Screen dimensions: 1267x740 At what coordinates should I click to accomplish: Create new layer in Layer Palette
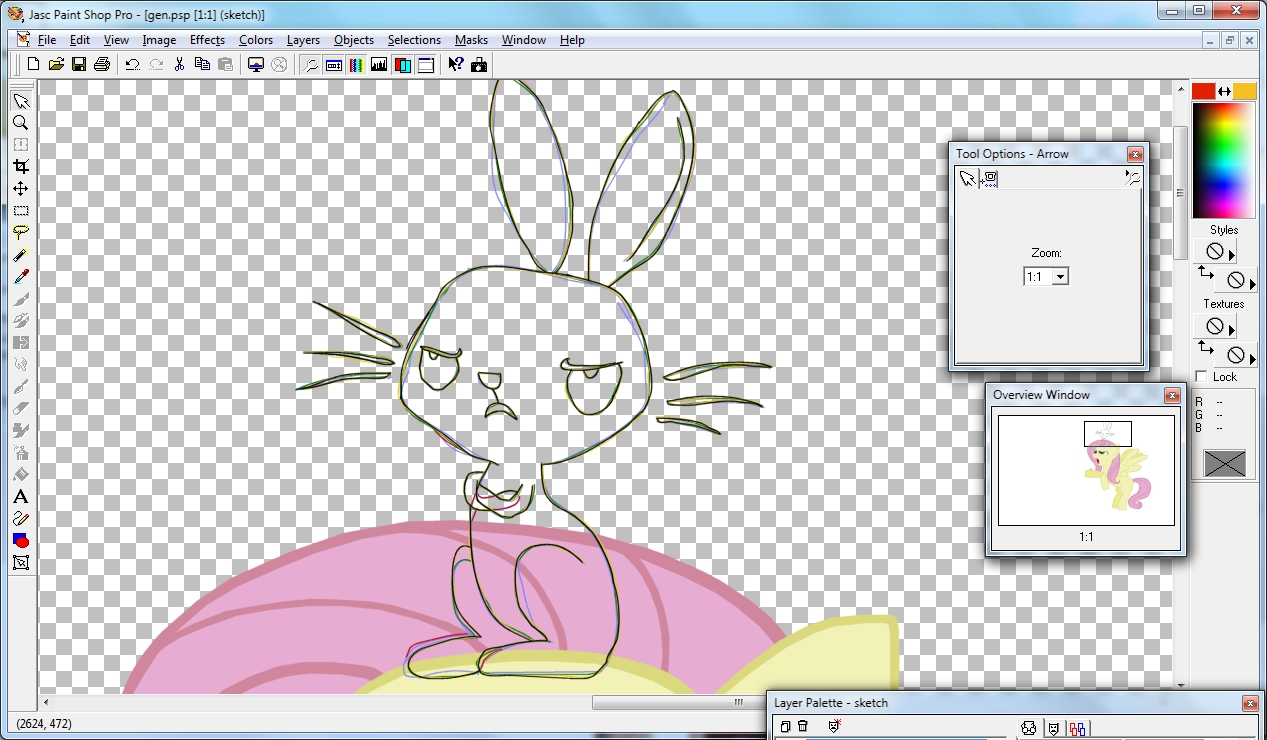pos(785,727)
